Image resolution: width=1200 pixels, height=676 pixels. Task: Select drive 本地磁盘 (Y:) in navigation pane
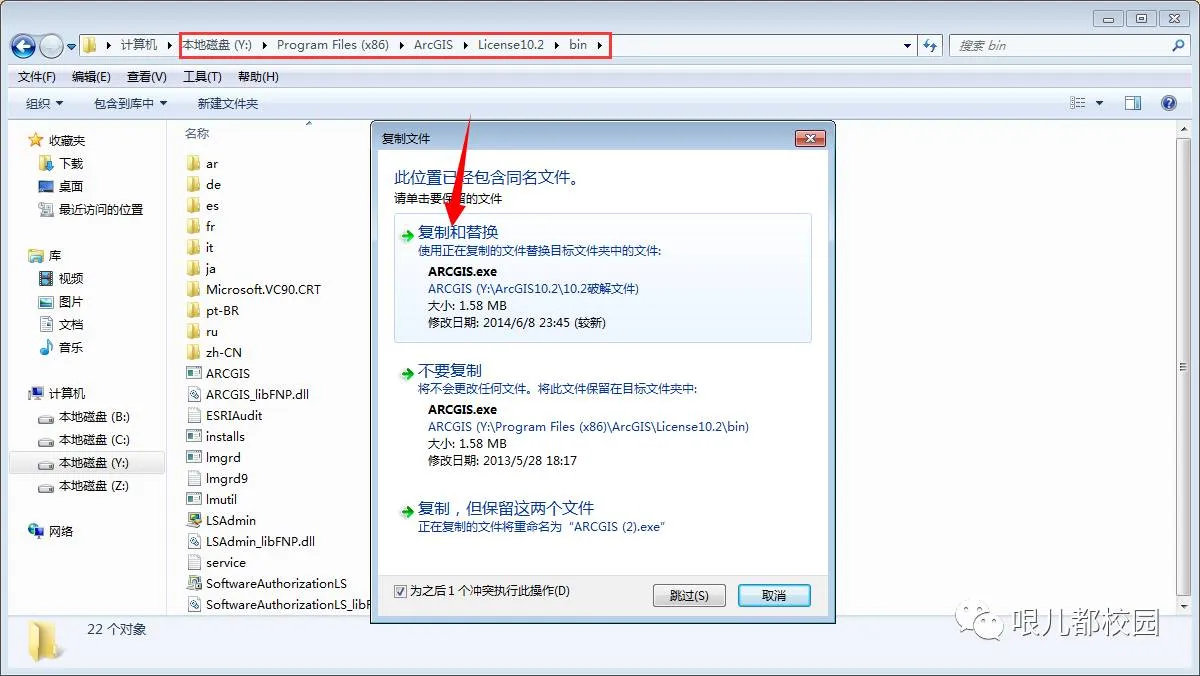(x=85, y=462)
